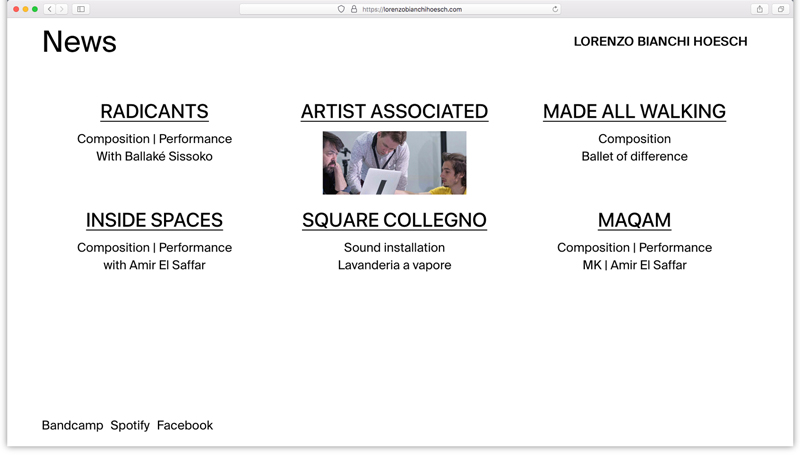
Task: Click the text 'with Amir El Saffar'
Action: 155,265
